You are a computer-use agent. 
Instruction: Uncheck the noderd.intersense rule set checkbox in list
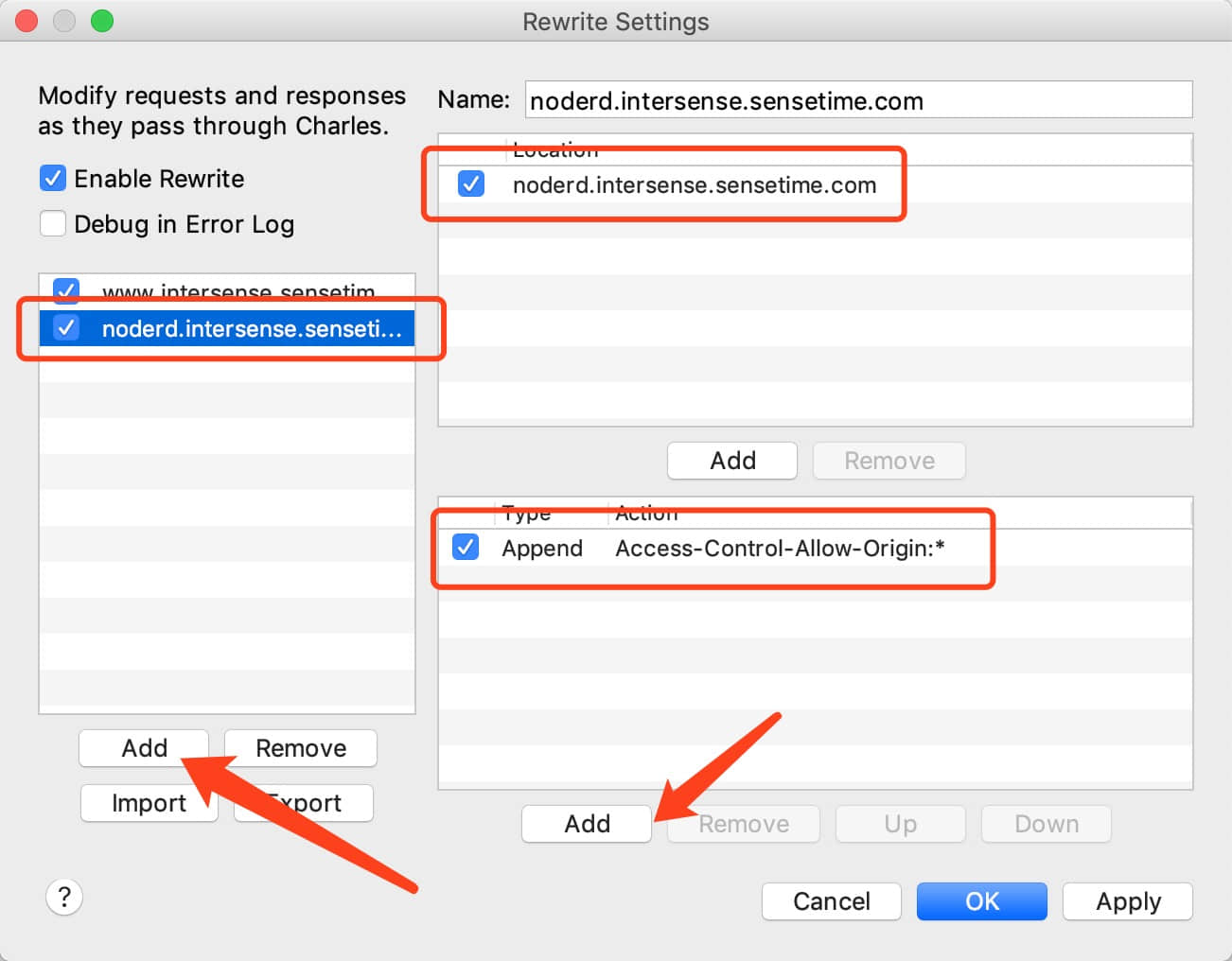66,327
